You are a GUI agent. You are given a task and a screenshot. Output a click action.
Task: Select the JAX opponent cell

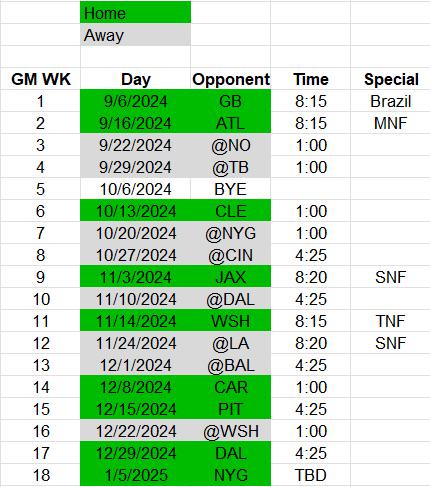coord(231,277)
